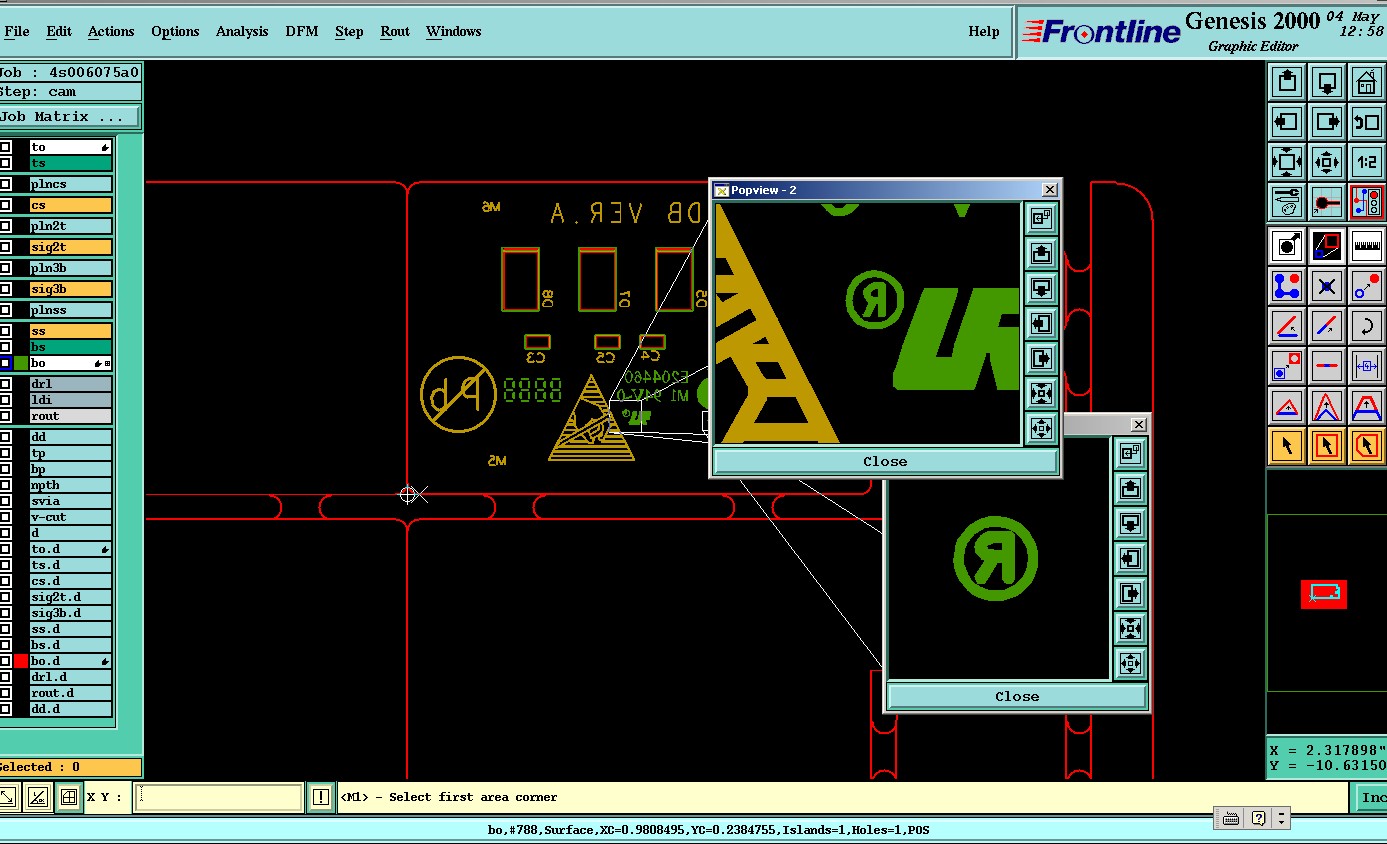Select the pln2t layer name
Viewport: 1387px width, 844px height.
pyautogui.click(x=70, y=226)
